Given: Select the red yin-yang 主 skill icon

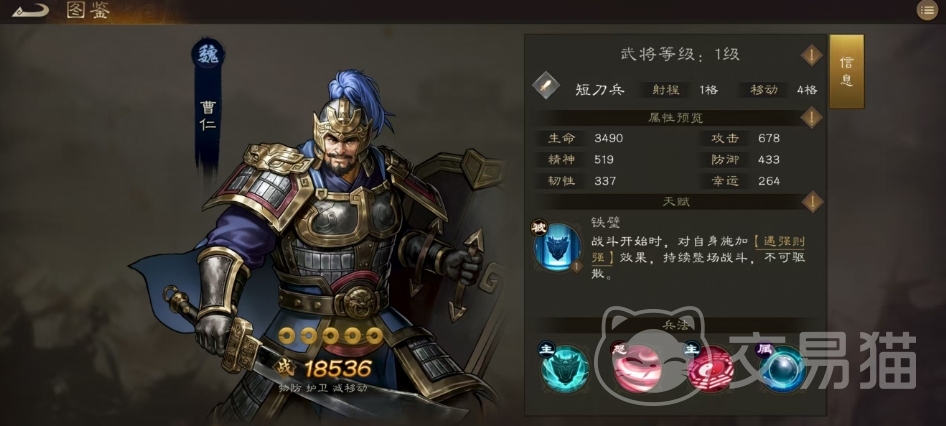Looking at the screenshot, I should (x=710, y=368).
